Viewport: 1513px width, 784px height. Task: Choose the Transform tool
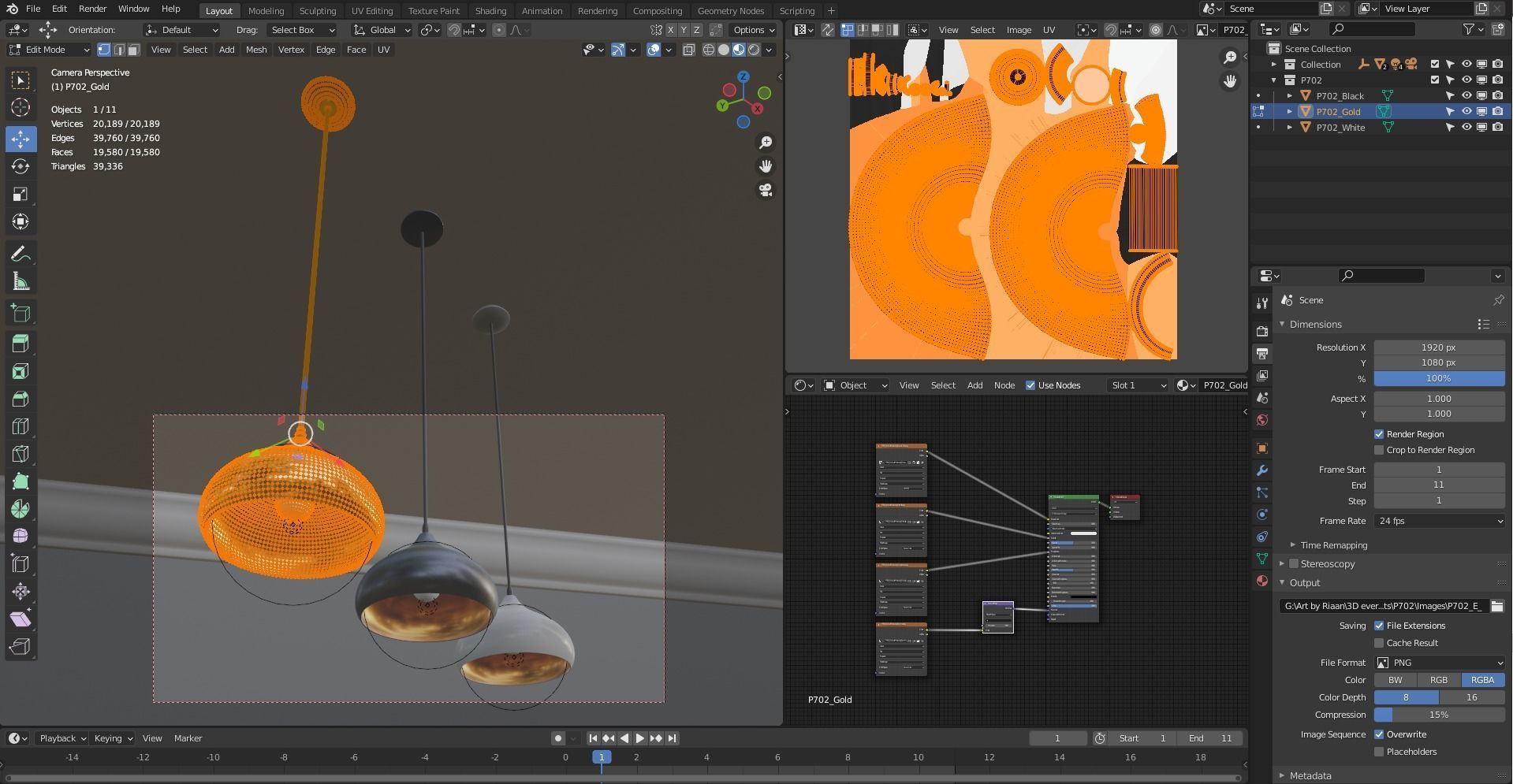coord(20,221)
